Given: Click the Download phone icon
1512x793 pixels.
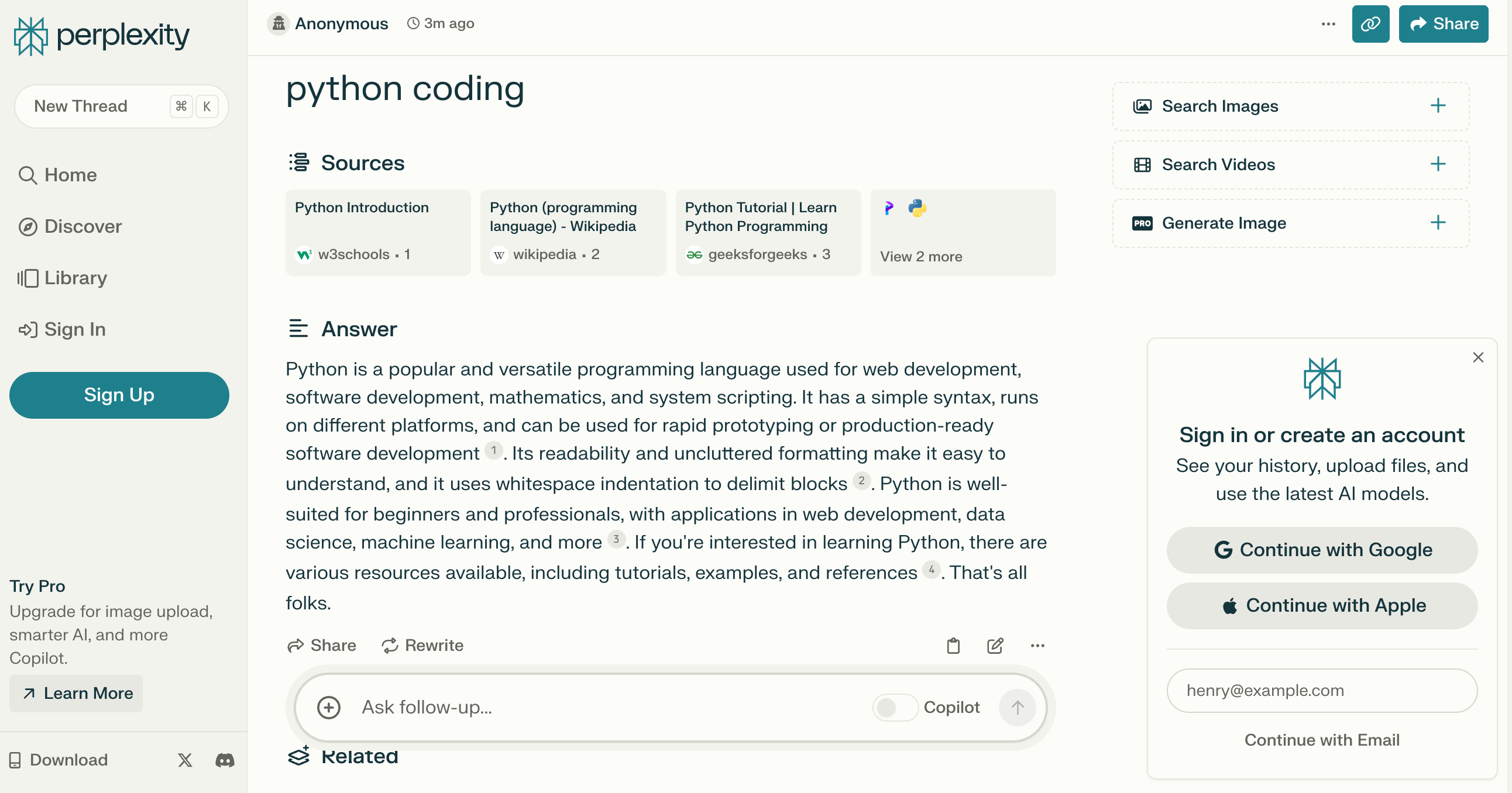Looking at the screenshot, I should [15, 760].
